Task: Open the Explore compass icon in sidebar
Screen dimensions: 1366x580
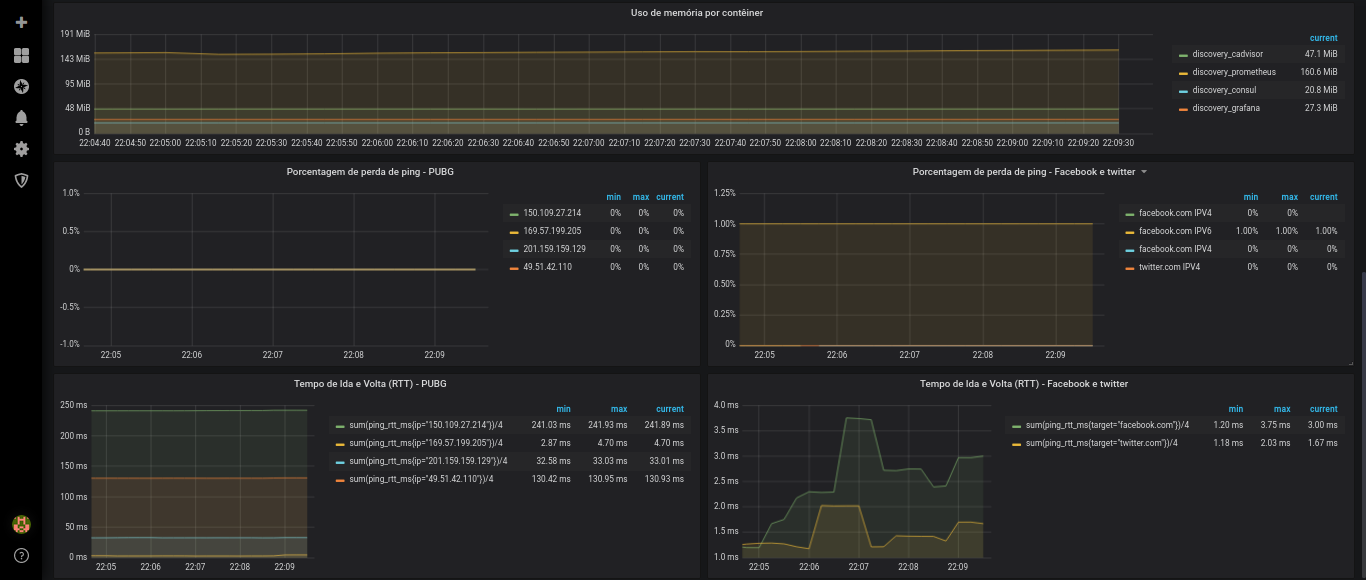Action: pyautogui.click(x=21, y=87)
